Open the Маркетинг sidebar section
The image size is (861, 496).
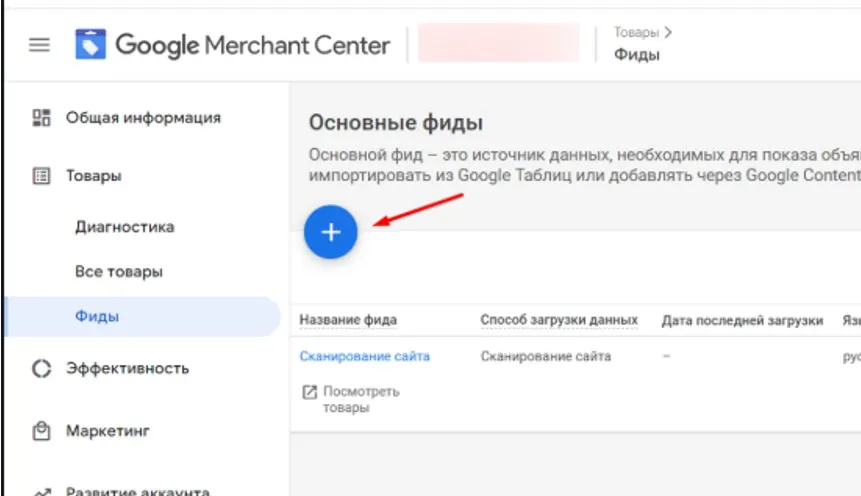click(108, 431)
